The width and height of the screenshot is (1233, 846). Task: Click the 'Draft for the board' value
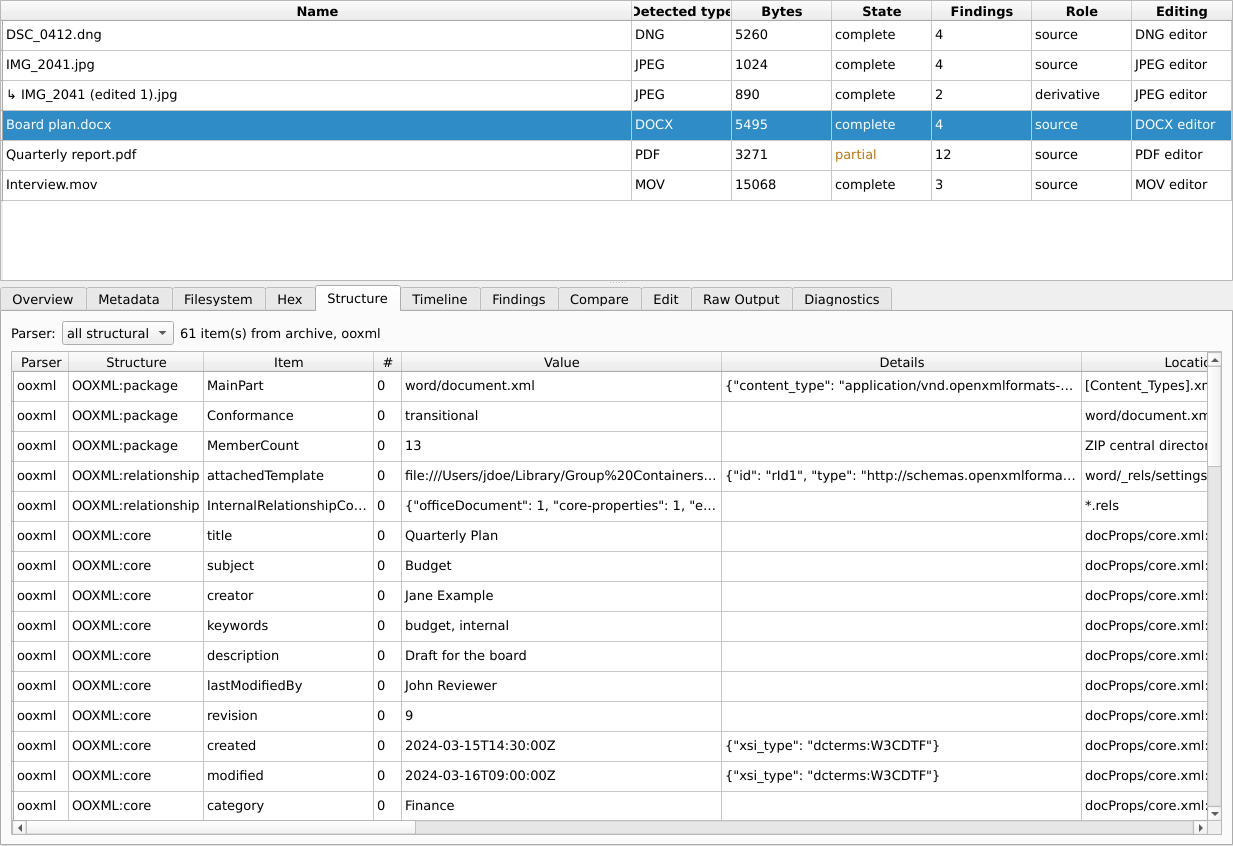[561, 656]
